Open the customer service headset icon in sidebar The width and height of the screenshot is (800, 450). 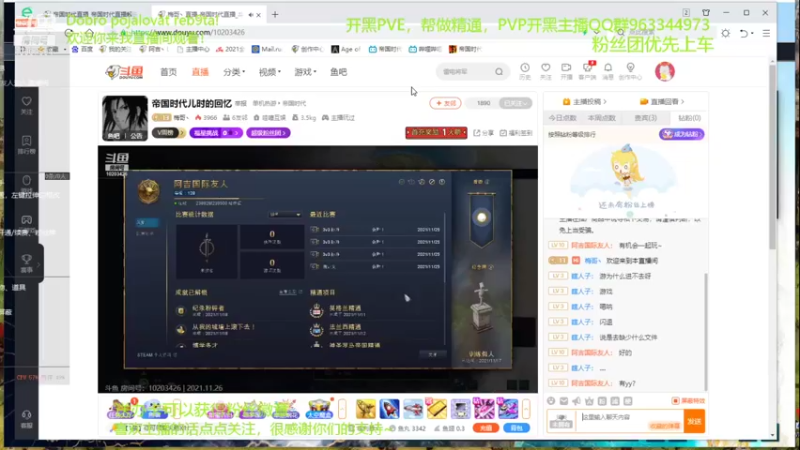coord(27,418)
